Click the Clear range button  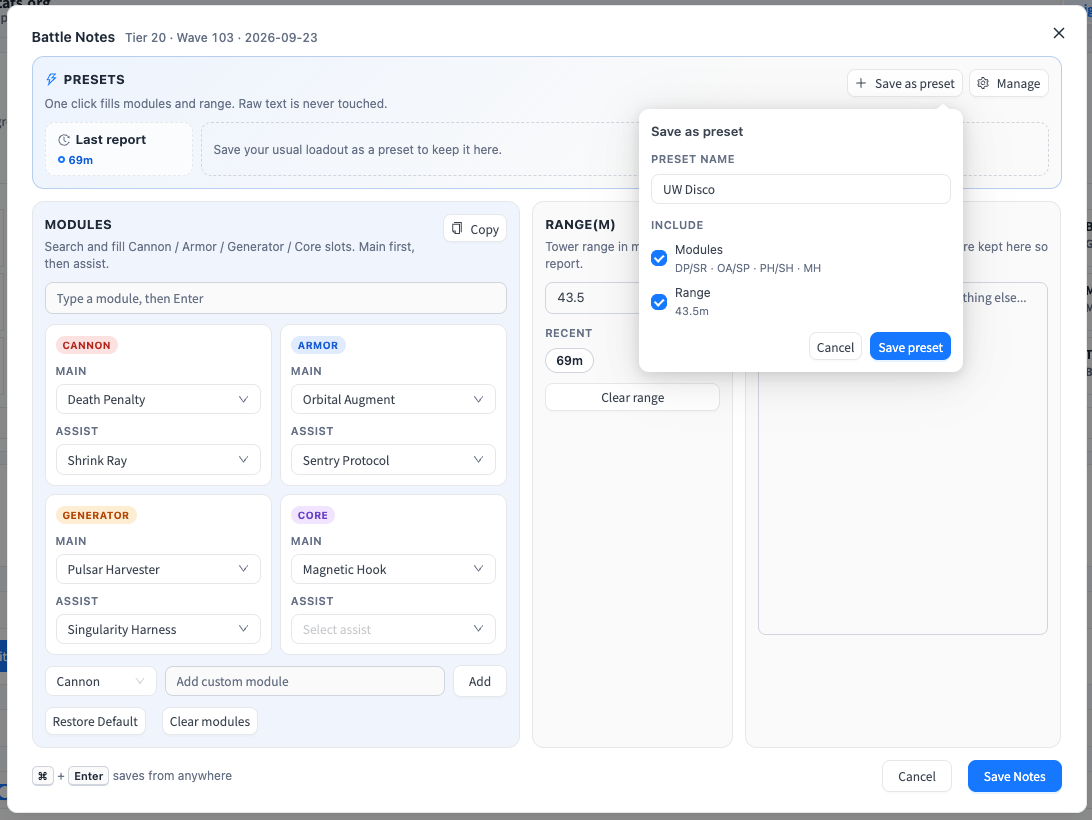tap(632, 397)
